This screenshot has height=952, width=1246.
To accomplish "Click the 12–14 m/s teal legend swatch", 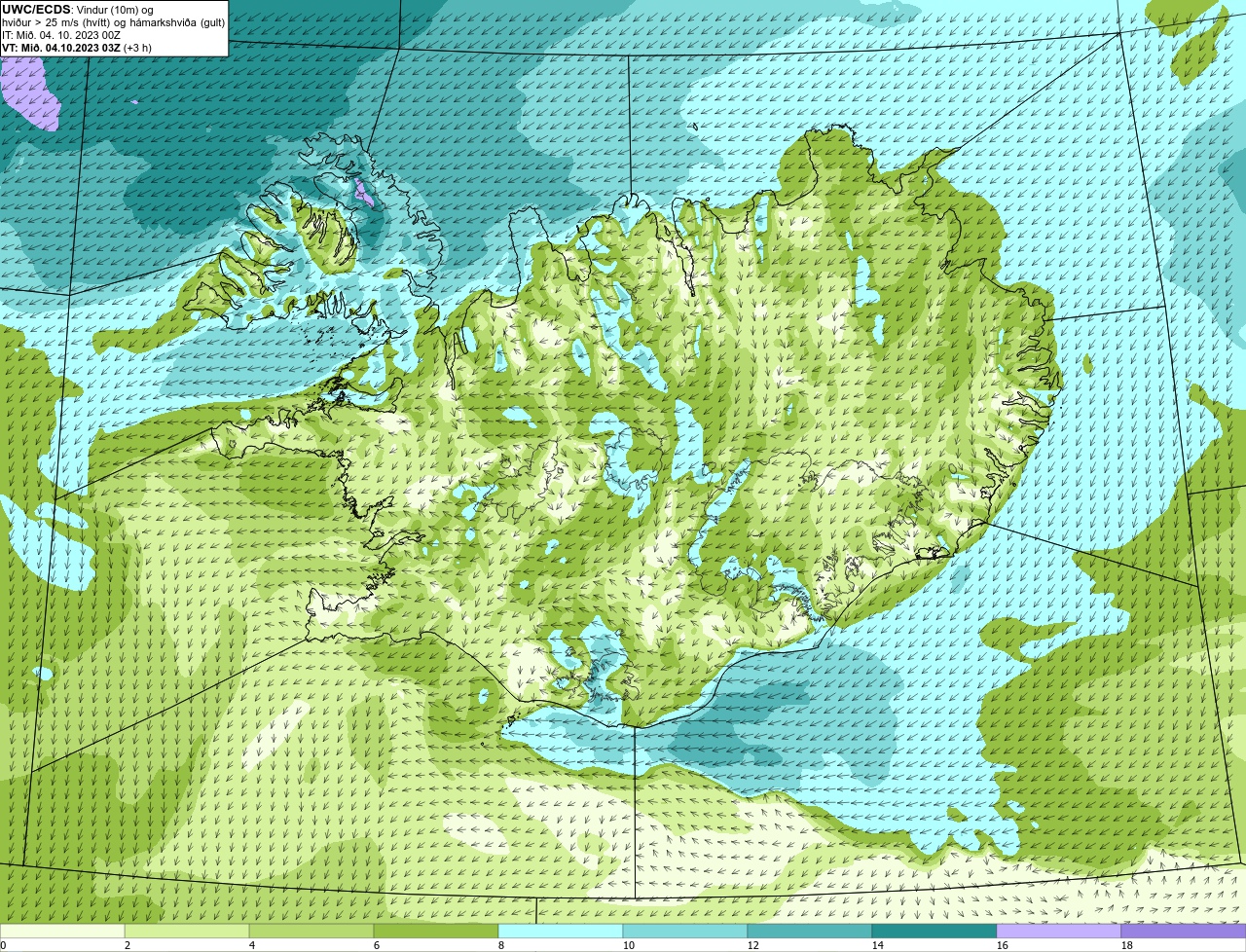I will click(x=810, y=931).
